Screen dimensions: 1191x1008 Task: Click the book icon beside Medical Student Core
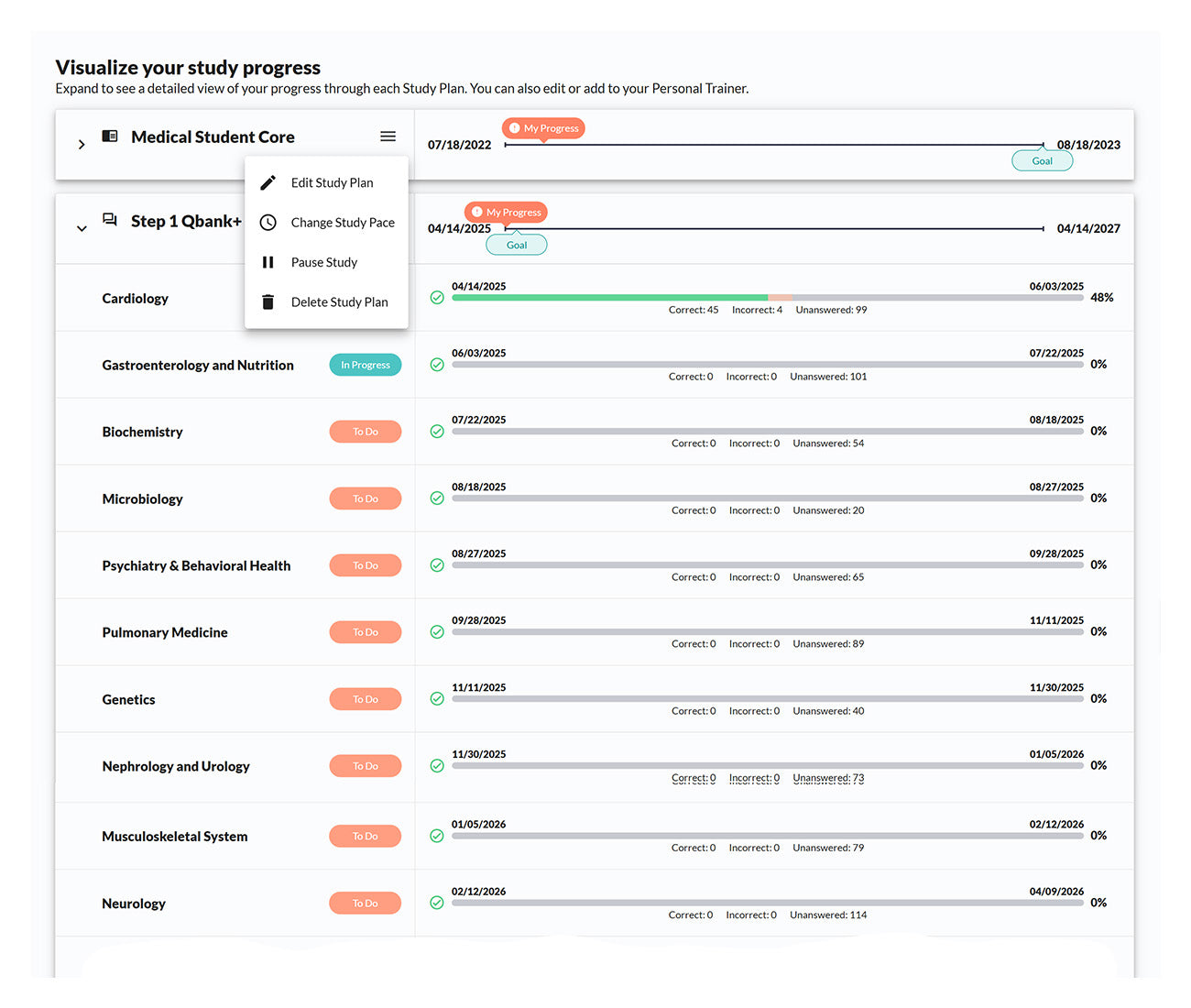pyautogui.click(x=110, y=137)
